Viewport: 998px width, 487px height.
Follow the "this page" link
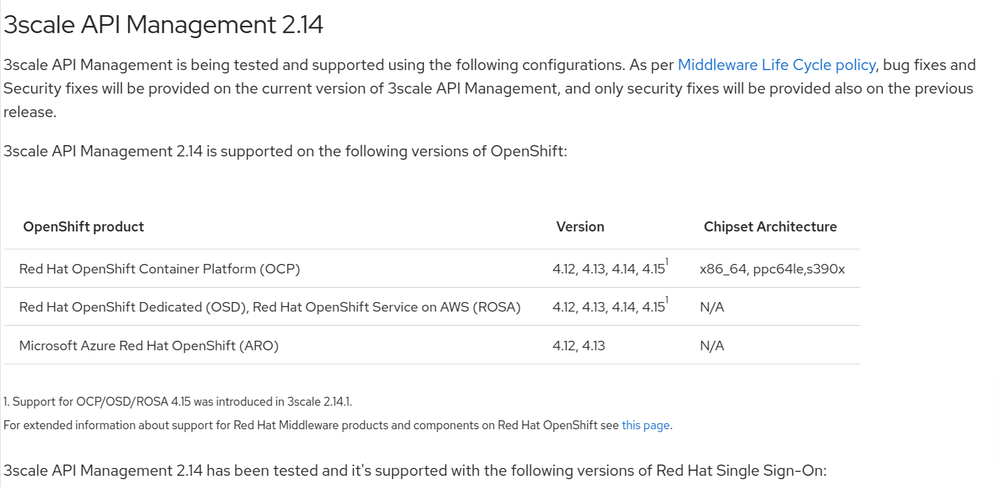point(645,425)
